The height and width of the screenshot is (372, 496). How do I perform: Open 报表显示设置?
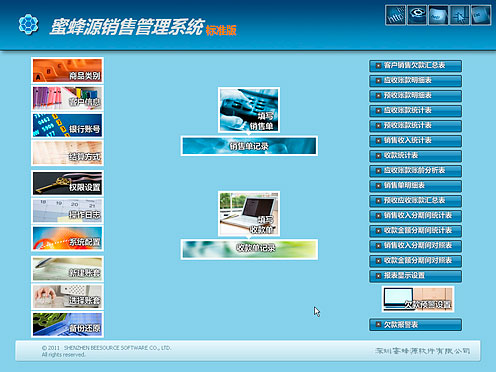point(415,276)
